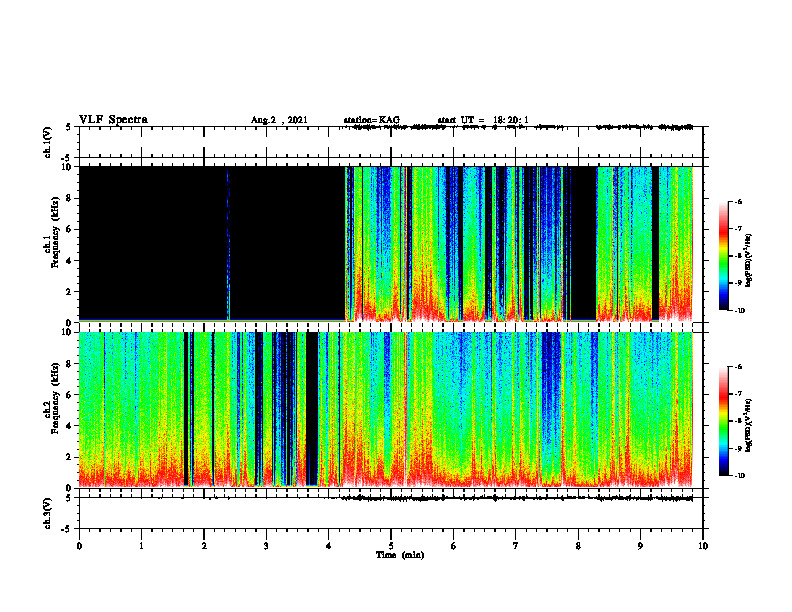The width and height of the screenshot is (792, 612).
Task: Click time axis tick "0"
Action: [x=79, y=546]
